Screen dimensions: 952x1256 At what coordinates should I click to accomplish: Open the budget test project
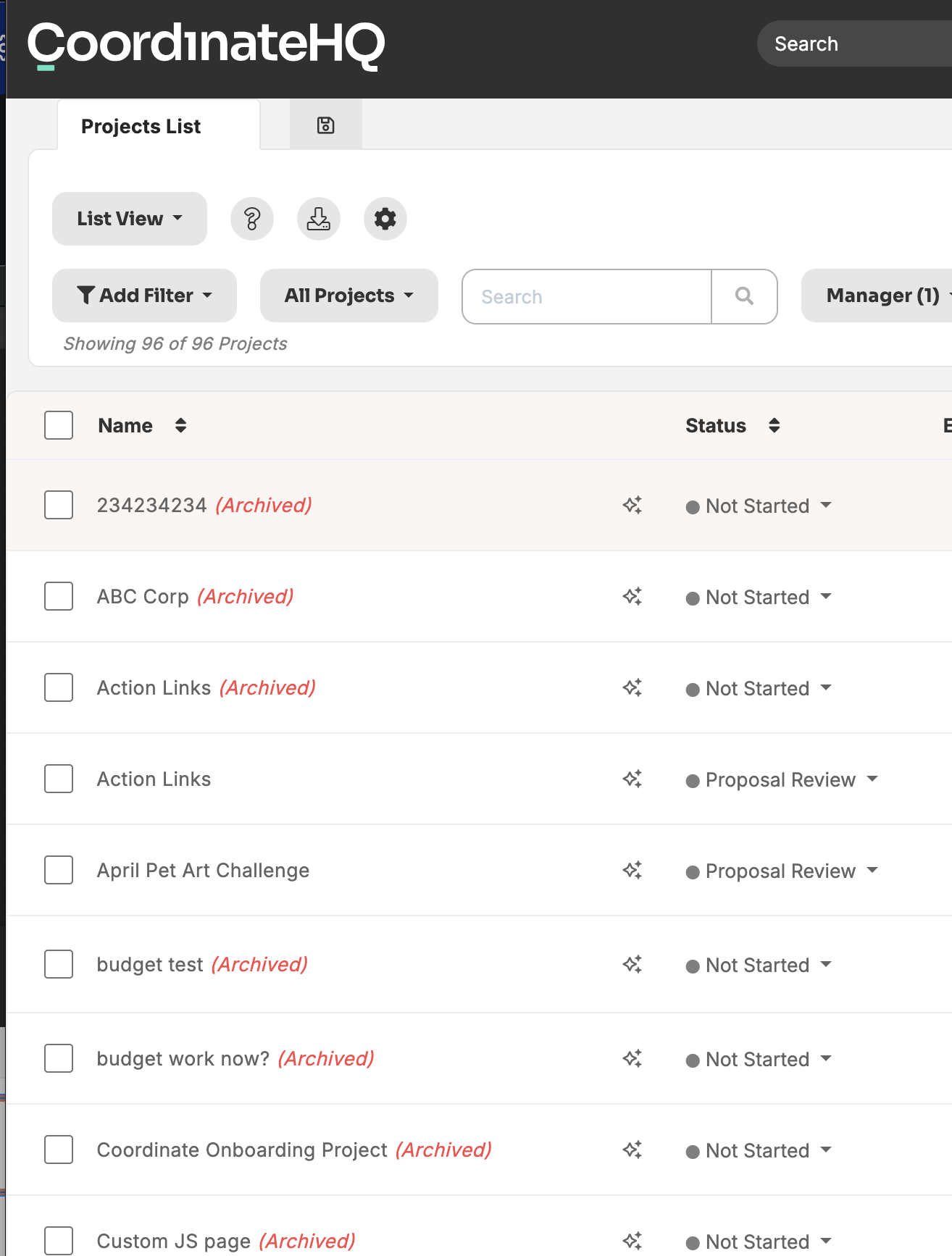[150, 964]
